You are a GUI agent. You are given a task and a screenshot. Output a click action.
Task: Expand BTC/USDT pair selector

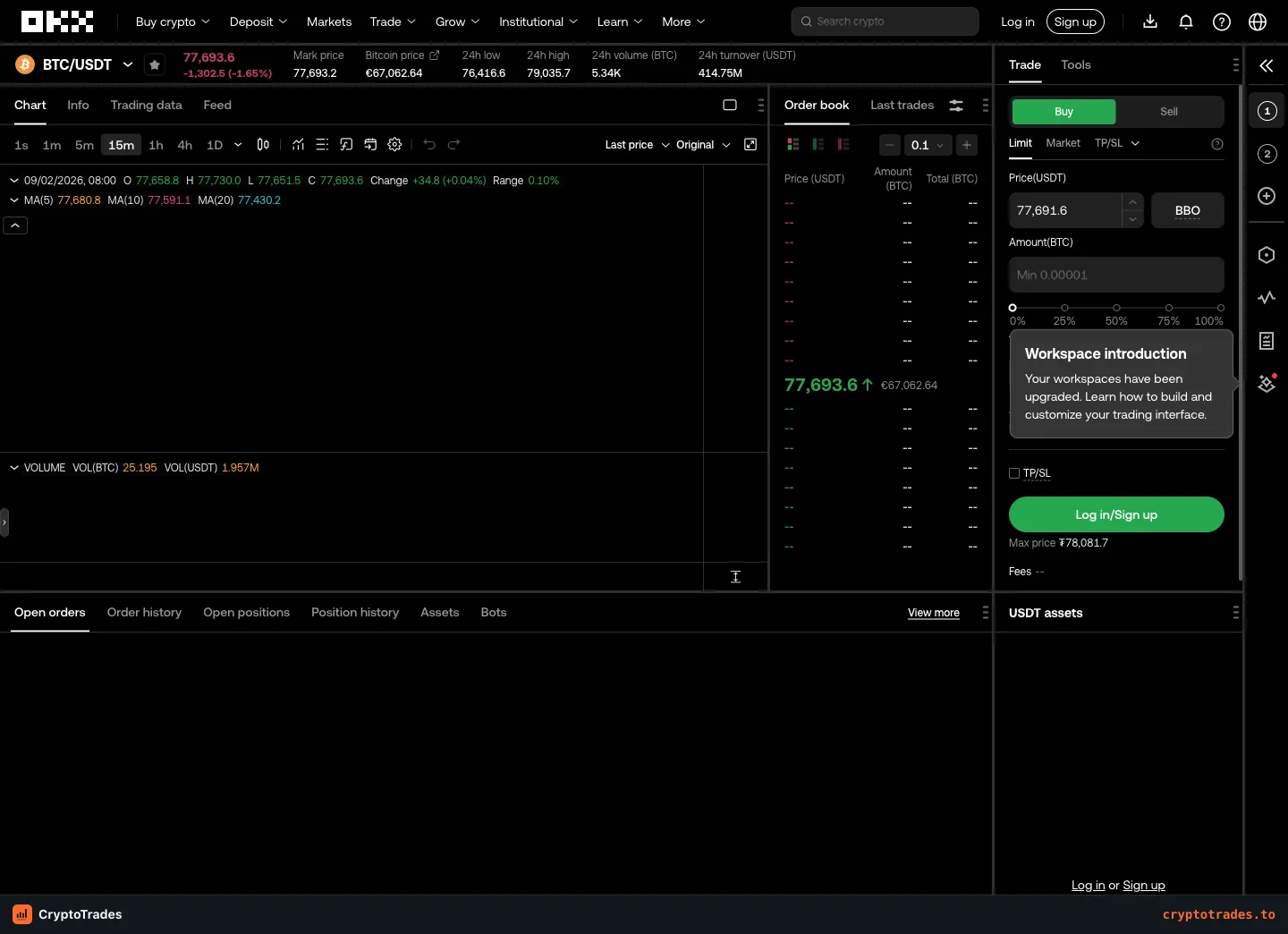[128, 64]
